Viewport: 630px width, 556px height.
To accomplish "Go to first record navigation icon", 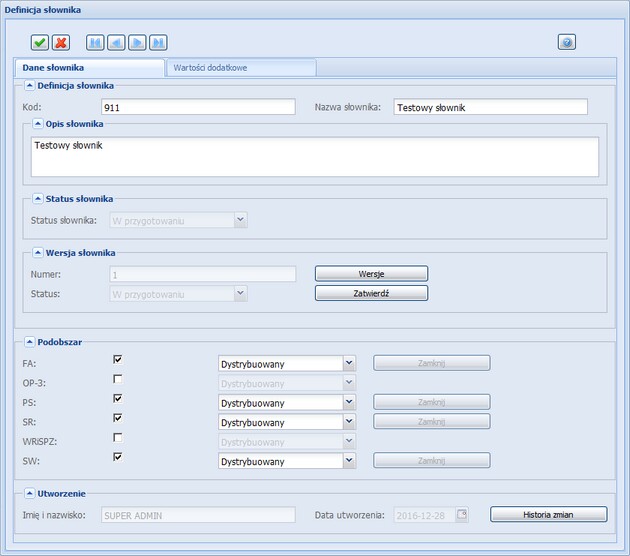I will tap(95, 42).
